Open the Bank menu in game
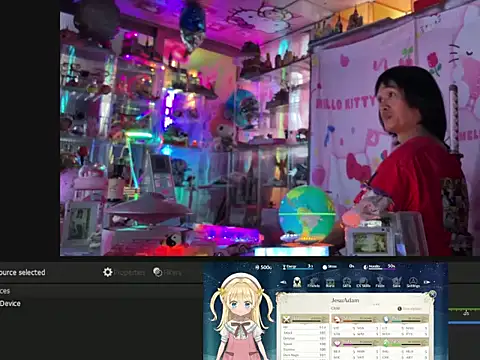The height and width of the screenshot is (360, 480). tap(330, 283)
